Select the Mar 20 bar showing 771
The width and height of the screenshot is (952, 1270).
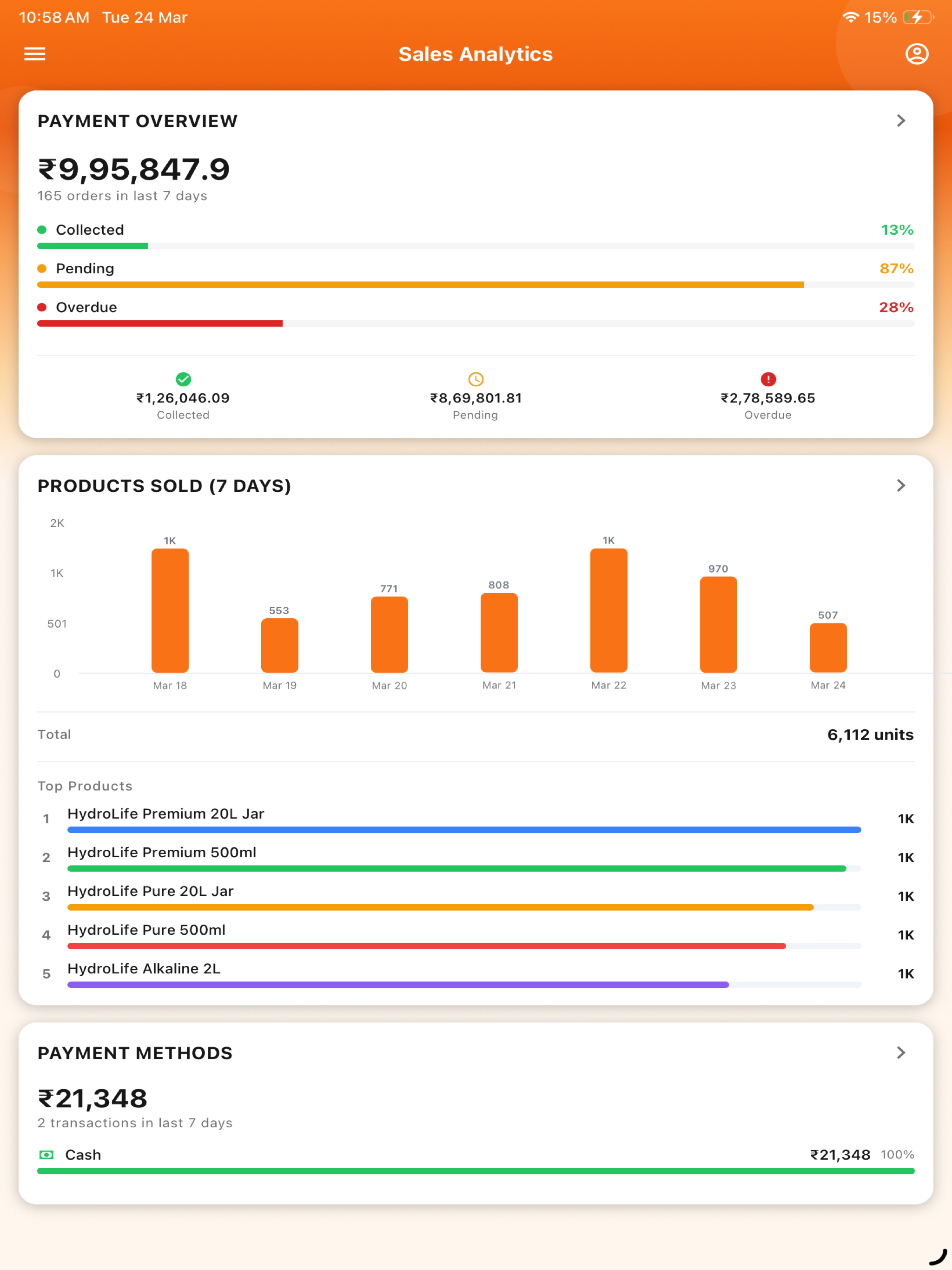(389, 635)
